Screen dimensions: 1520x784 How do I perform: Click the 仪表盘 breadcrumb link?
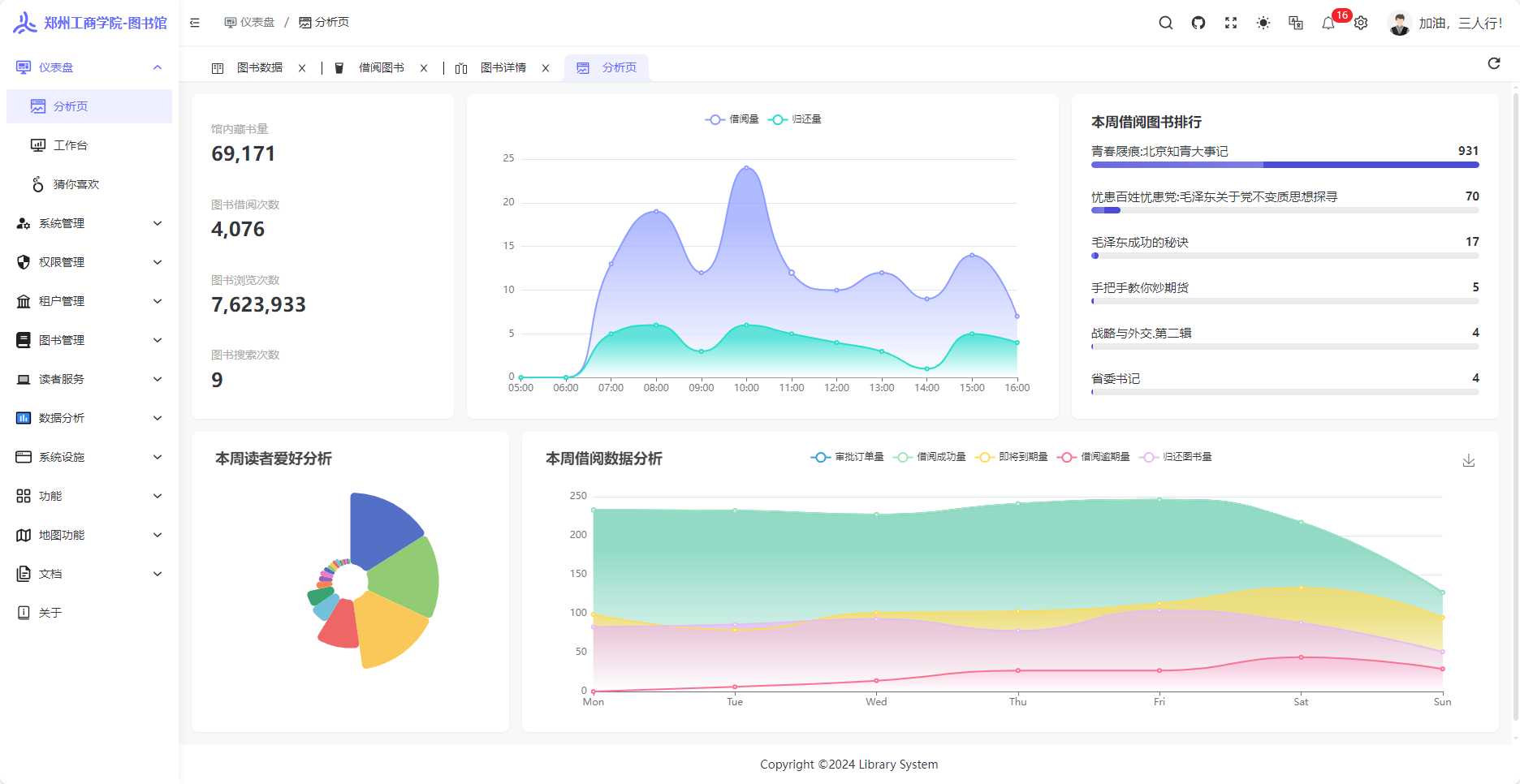pyautogui.click(x=249, y=23)
